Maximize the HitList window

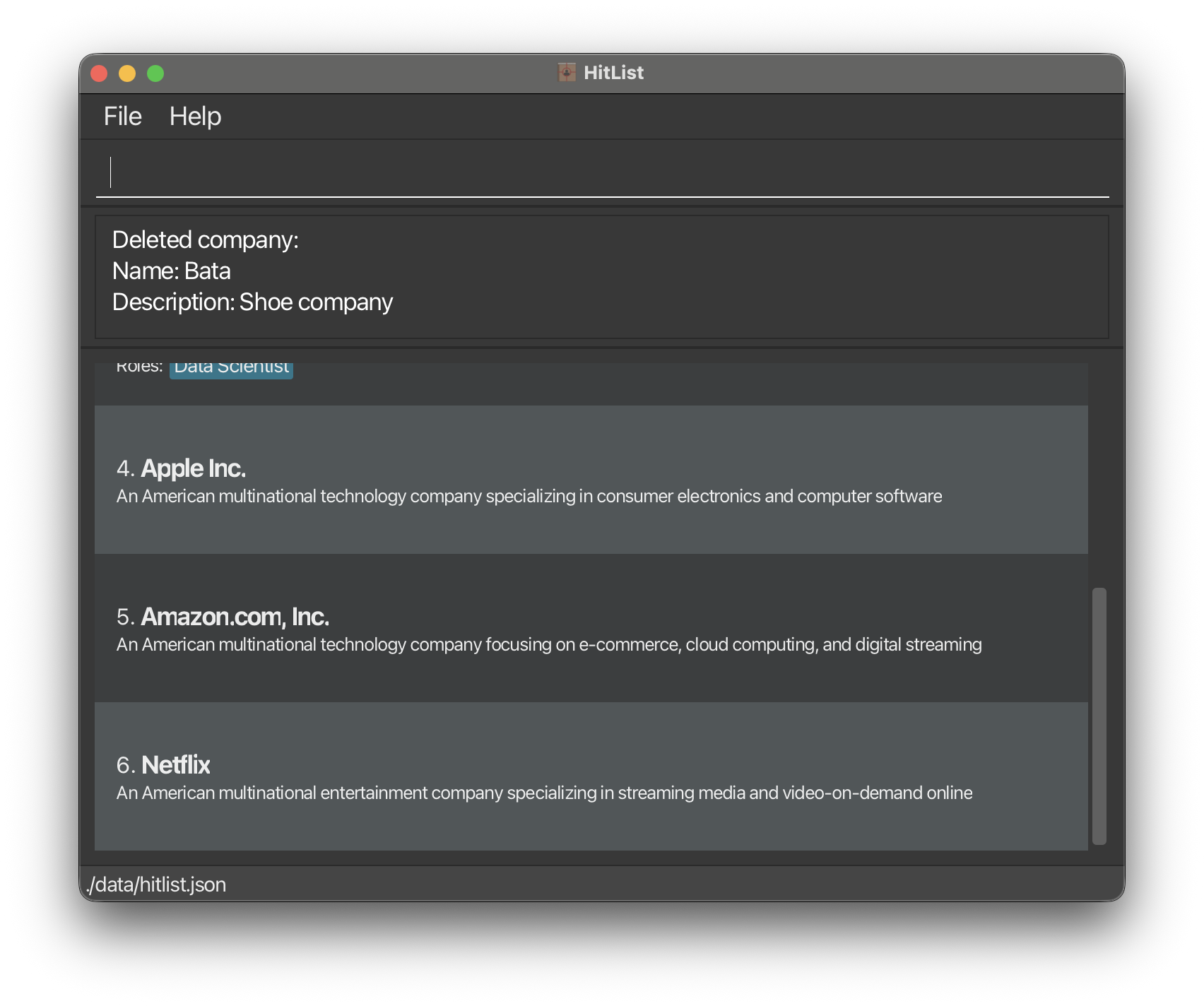click(x=155, y=73)
